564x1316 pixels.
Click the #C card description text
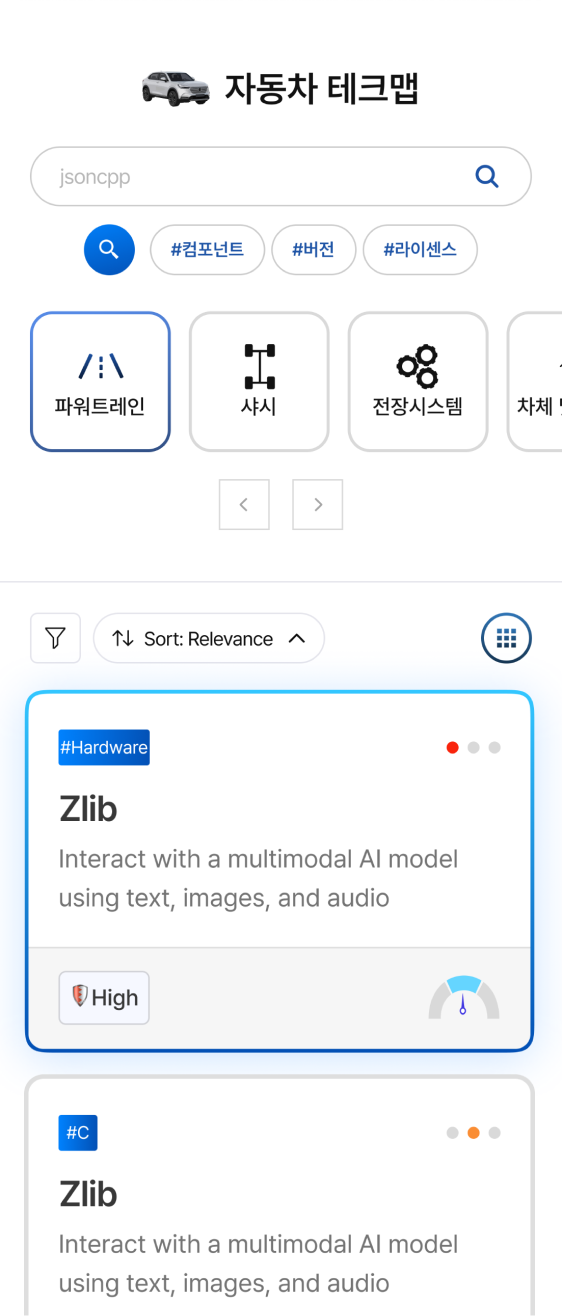pyautogui.click(x=258, y=1264)
